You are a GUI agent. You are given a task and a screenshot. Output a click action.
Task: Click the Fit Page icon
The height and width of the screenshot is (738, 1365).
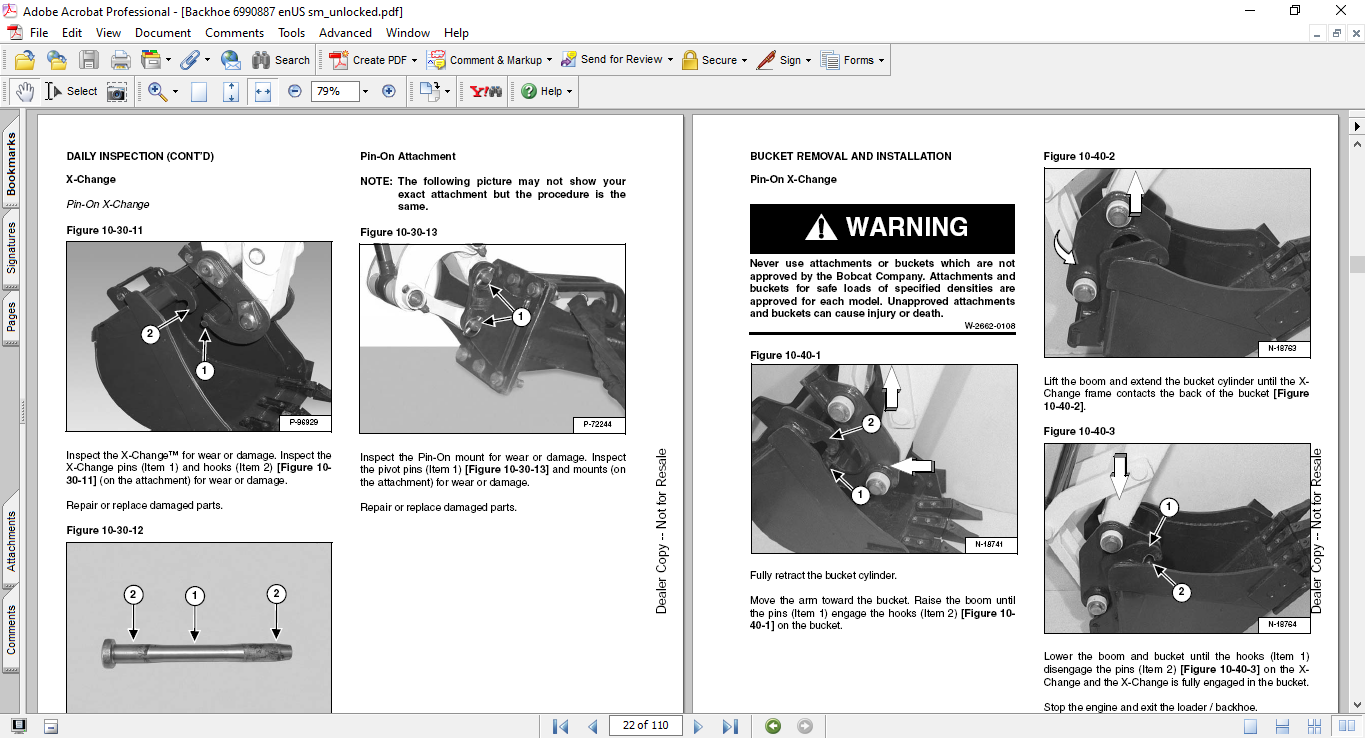pyautogui.click(x=231, y=91)
